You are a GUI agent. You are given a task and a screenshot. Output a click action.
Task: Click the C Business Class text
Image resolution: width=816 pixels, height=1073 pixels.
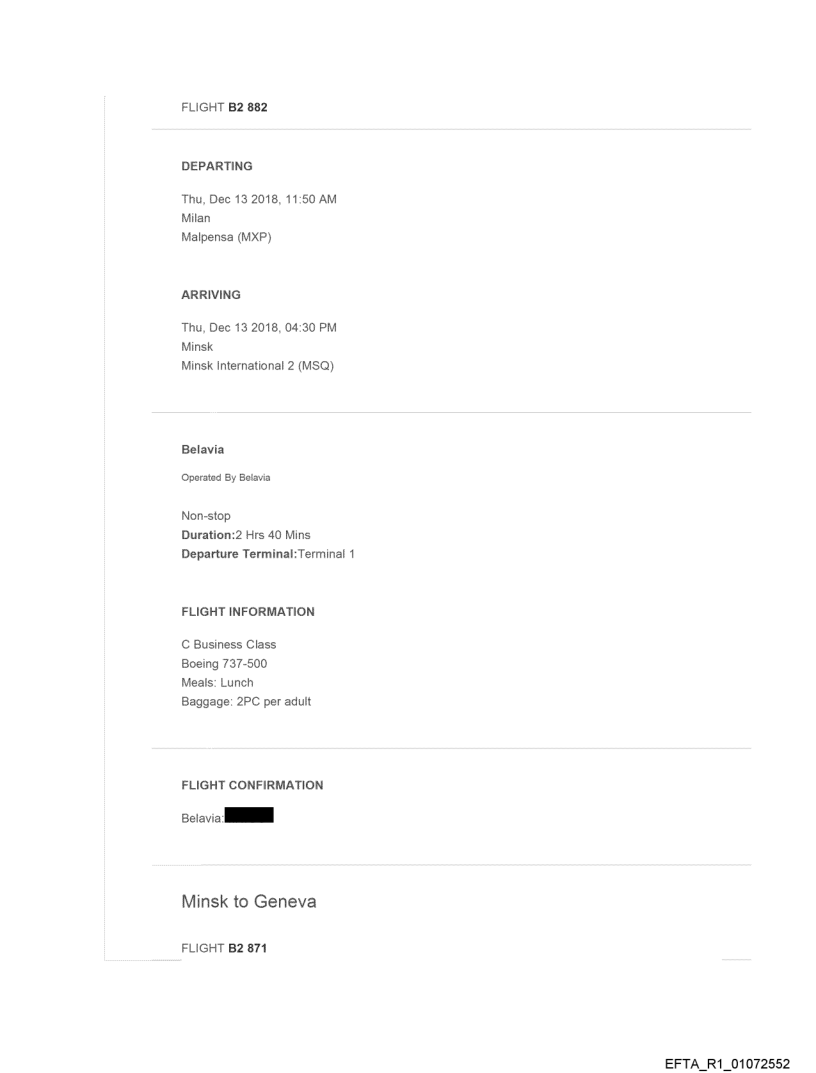click(x=229, y=644)
